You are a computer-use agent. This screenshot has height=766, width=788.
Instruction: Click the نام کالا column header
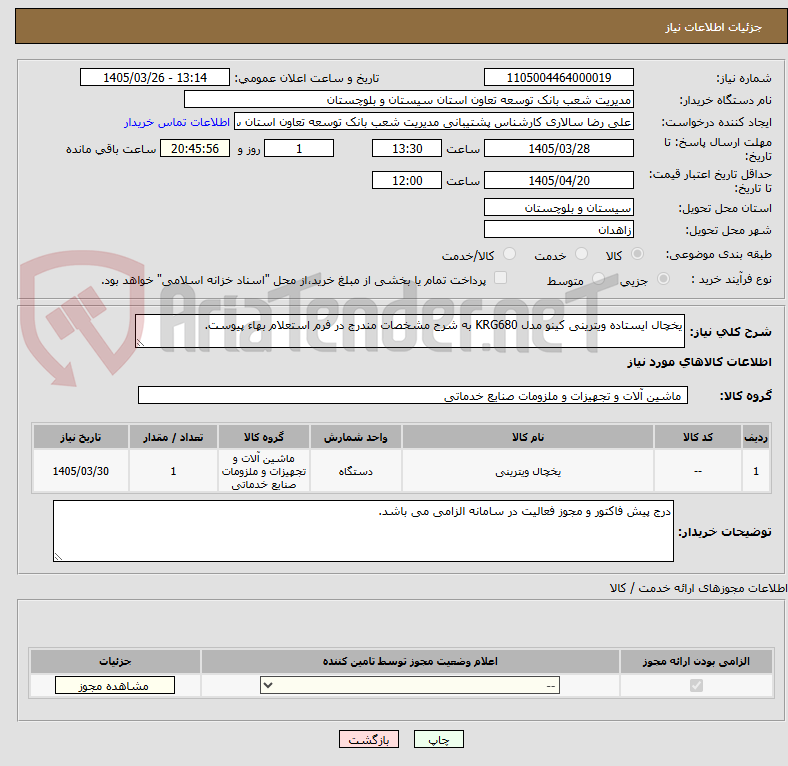[528, 437]
